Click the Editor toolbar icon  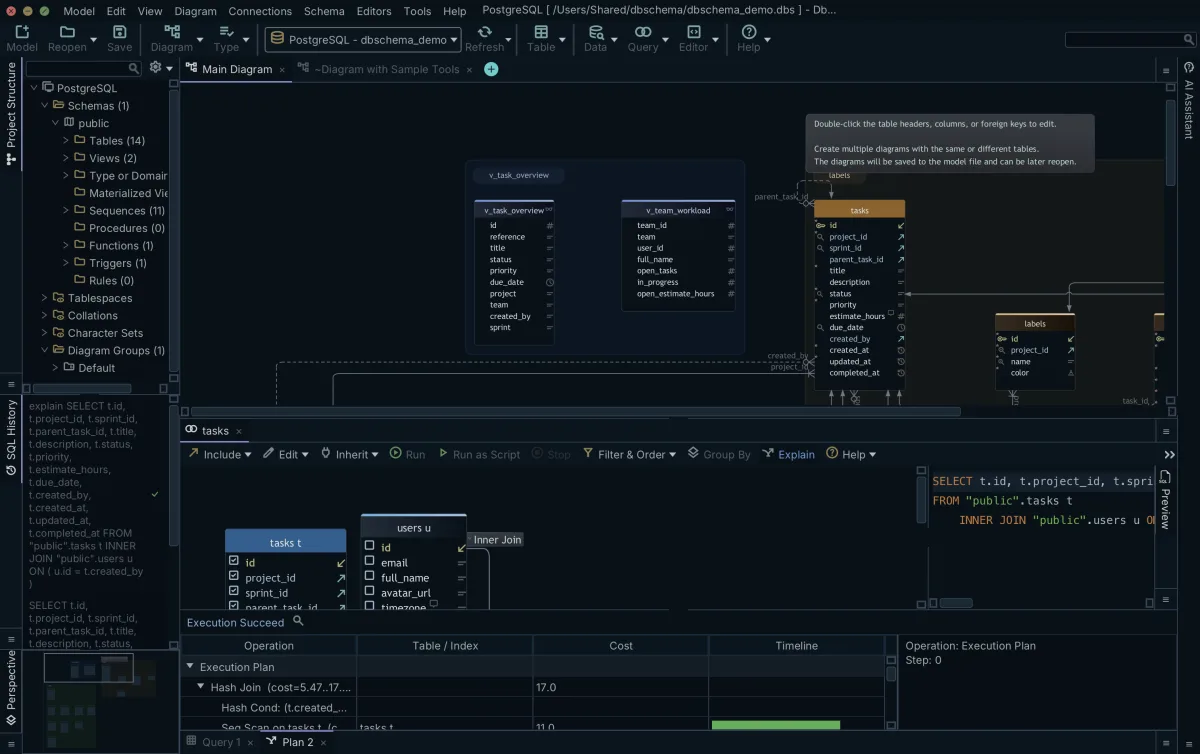[x=693, y=32]
